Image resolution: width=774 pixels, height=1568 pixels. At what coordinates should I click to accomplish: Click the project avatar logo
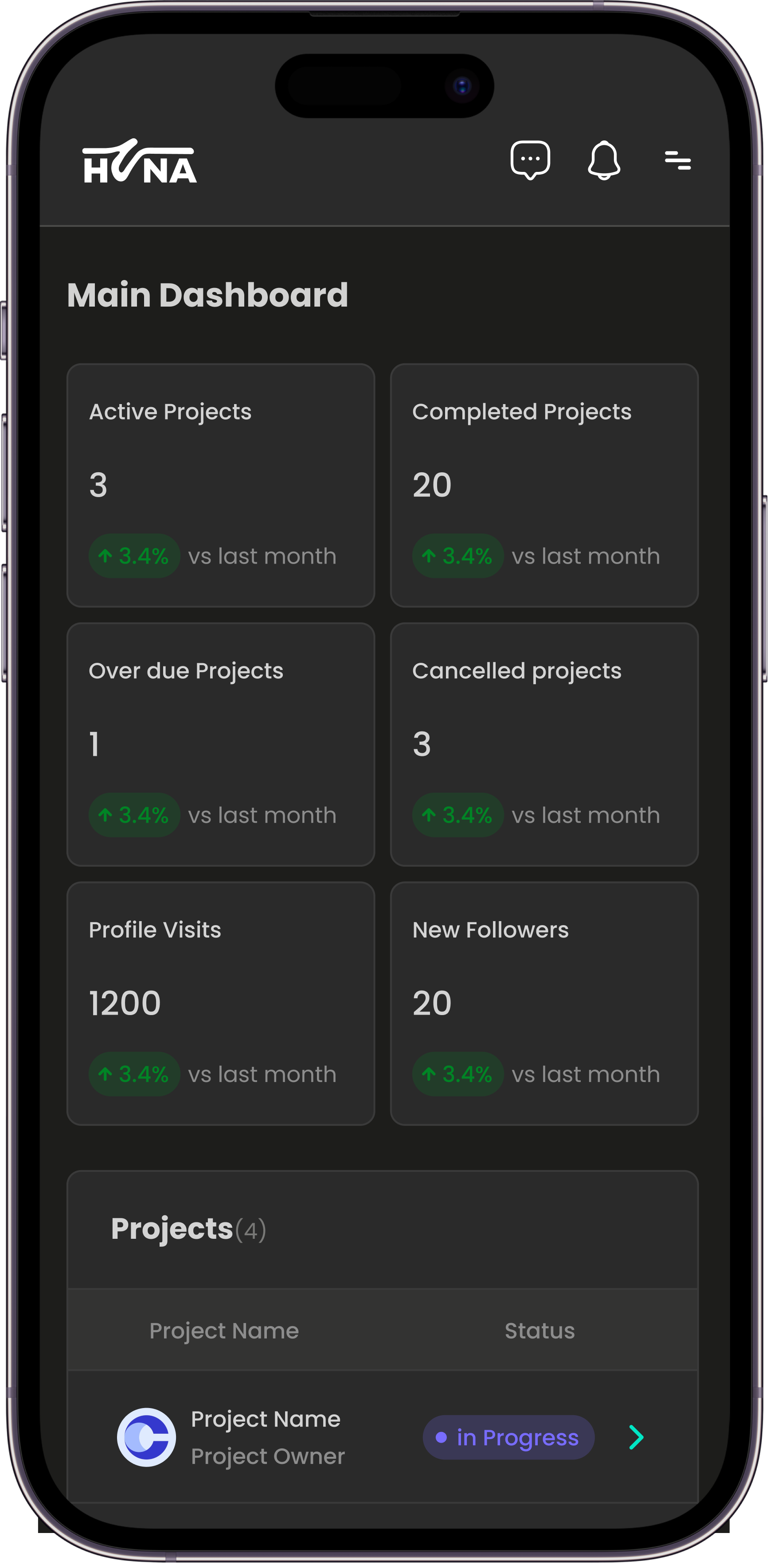tap(147, 1437)
